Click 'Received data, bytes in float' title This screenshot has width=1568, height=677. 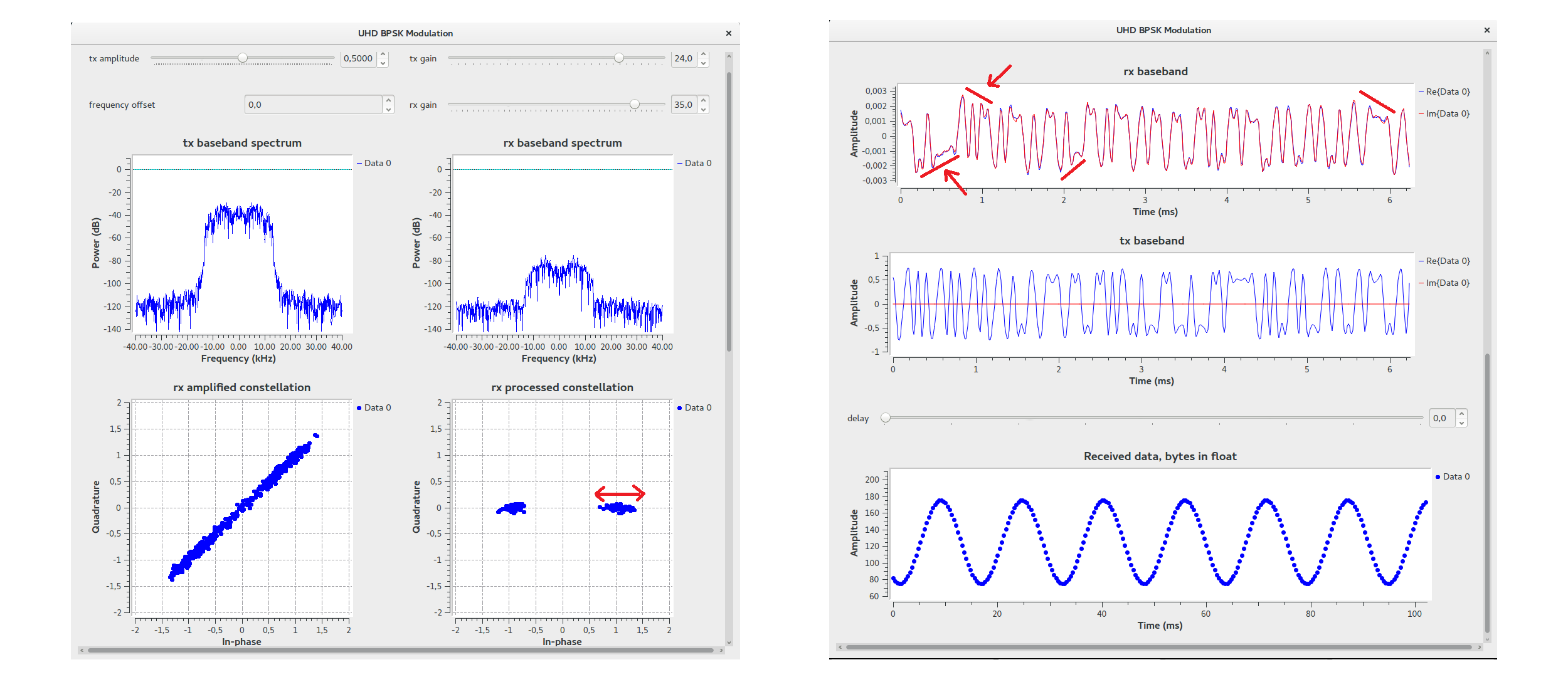coord(1160,456)
